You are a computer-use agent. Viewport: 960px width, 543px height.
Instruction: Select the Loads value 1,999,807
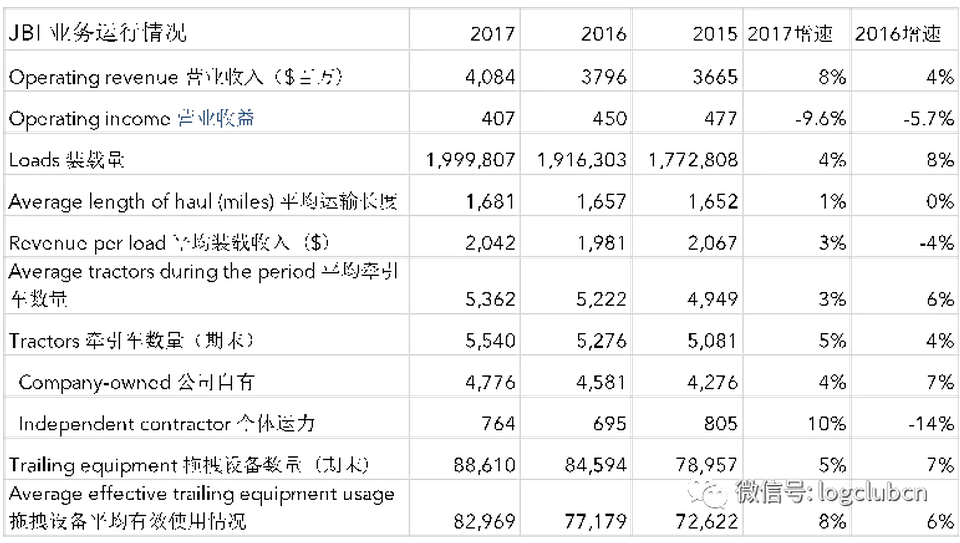[x=470, y=160]
